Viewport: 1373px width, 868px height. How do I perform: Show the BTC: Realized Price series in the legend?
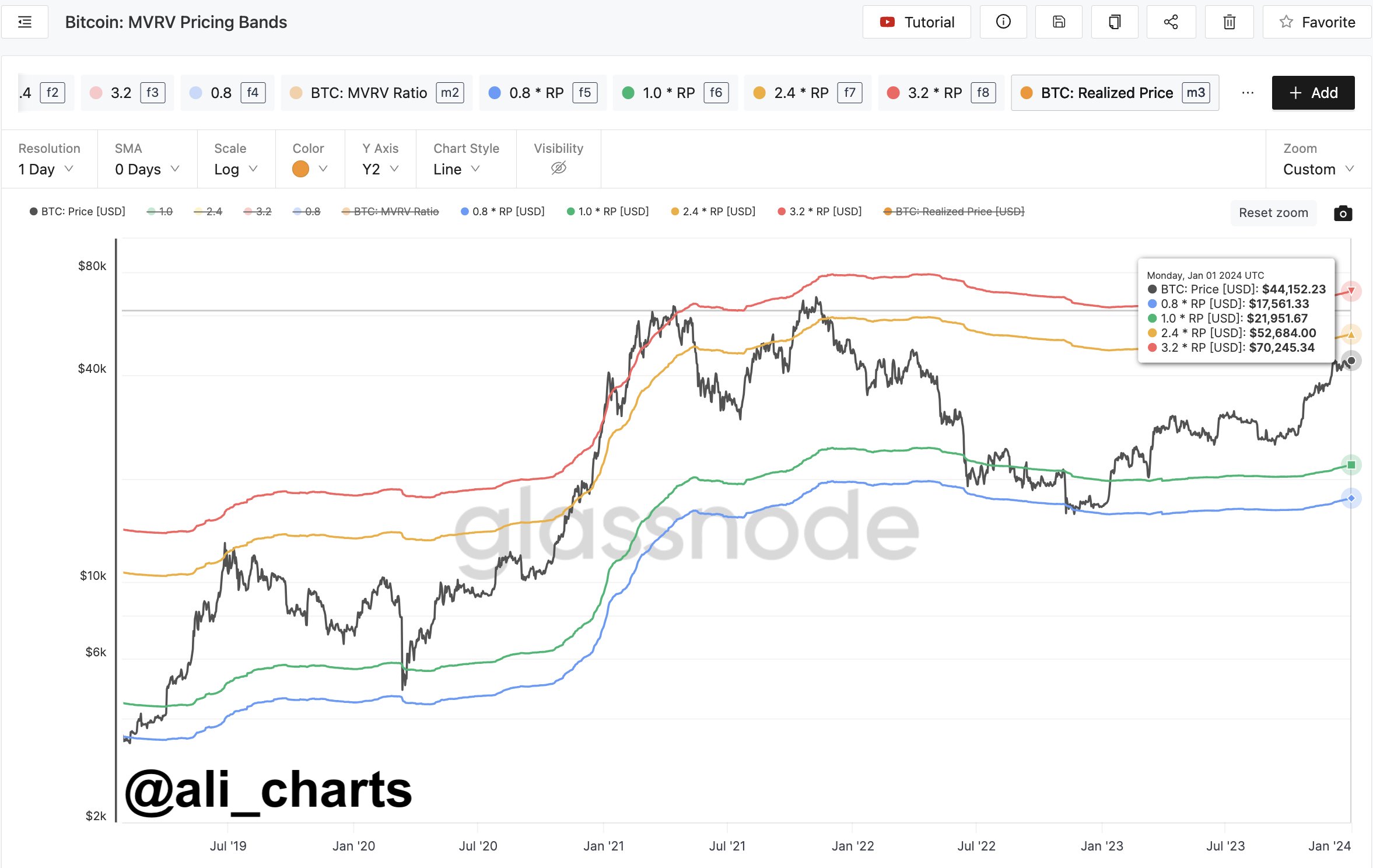click(x=953, y=211)
